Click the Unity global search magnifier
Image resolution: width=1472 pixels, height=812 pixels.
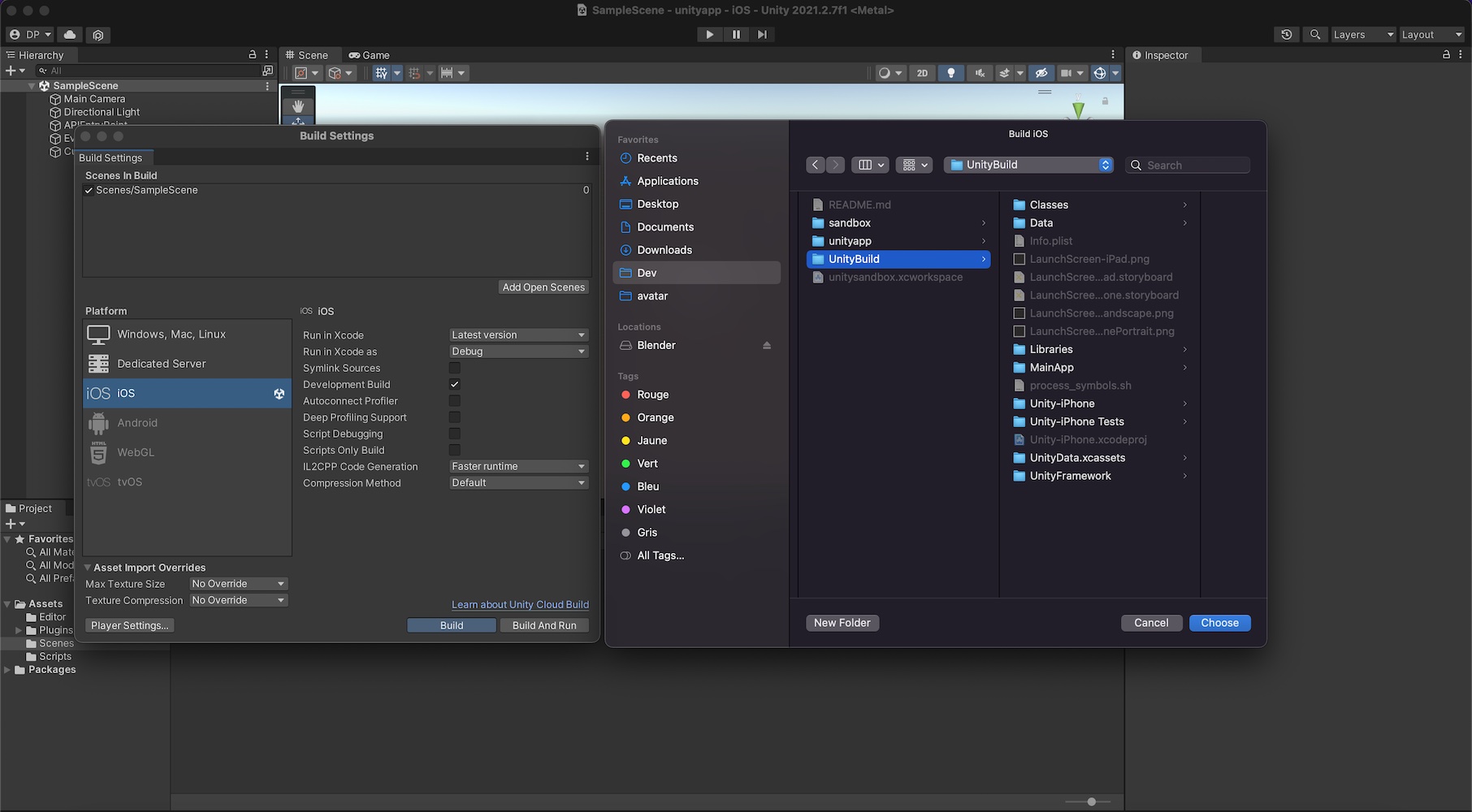[1315, 34]
